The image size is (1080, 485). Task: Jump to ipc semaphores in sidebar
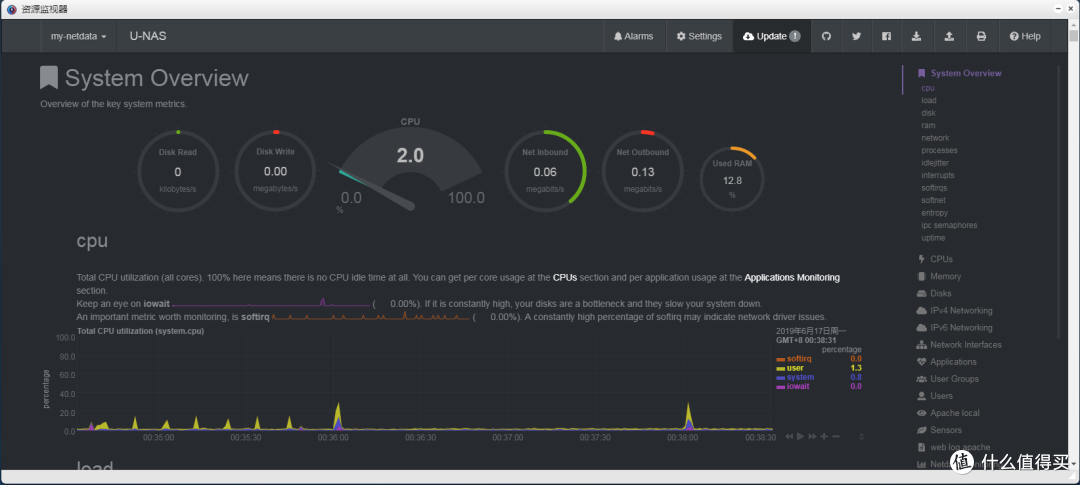click(x=949, y=225)
